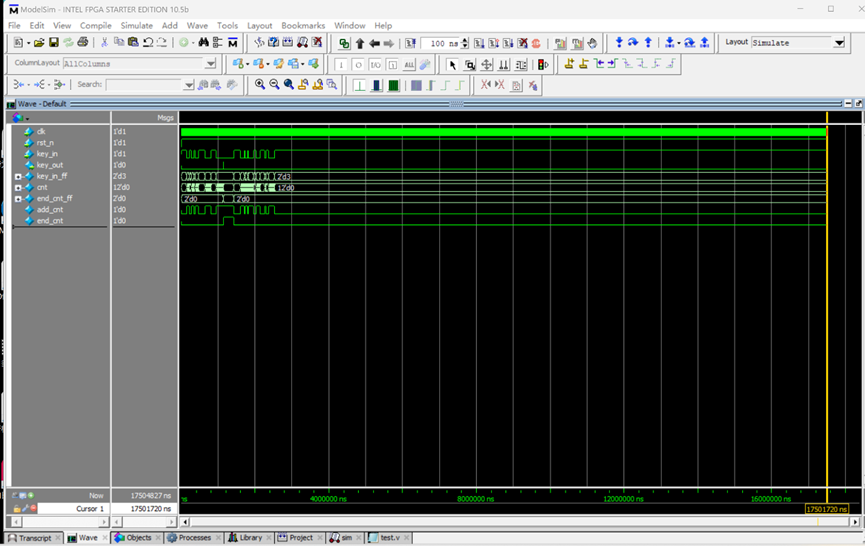
Task: Click the traffic light breakpoint icon
Action: tap(543, 65)
